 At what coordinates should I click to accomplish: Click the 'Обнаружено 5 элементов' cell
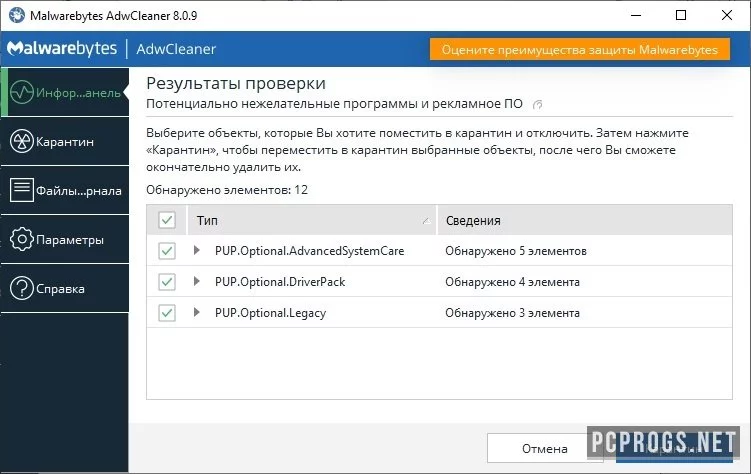[x=516, y=251]
